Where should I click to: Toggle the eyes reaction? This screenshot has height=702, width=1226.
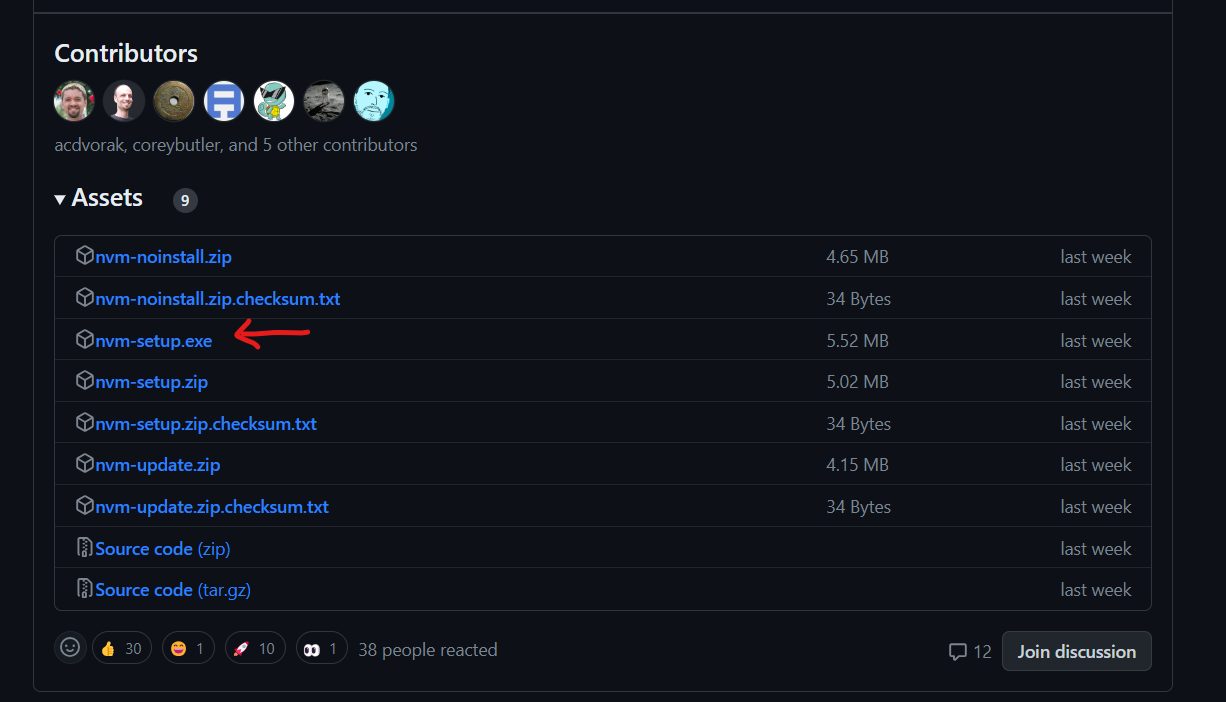click(x=321, y=649)
